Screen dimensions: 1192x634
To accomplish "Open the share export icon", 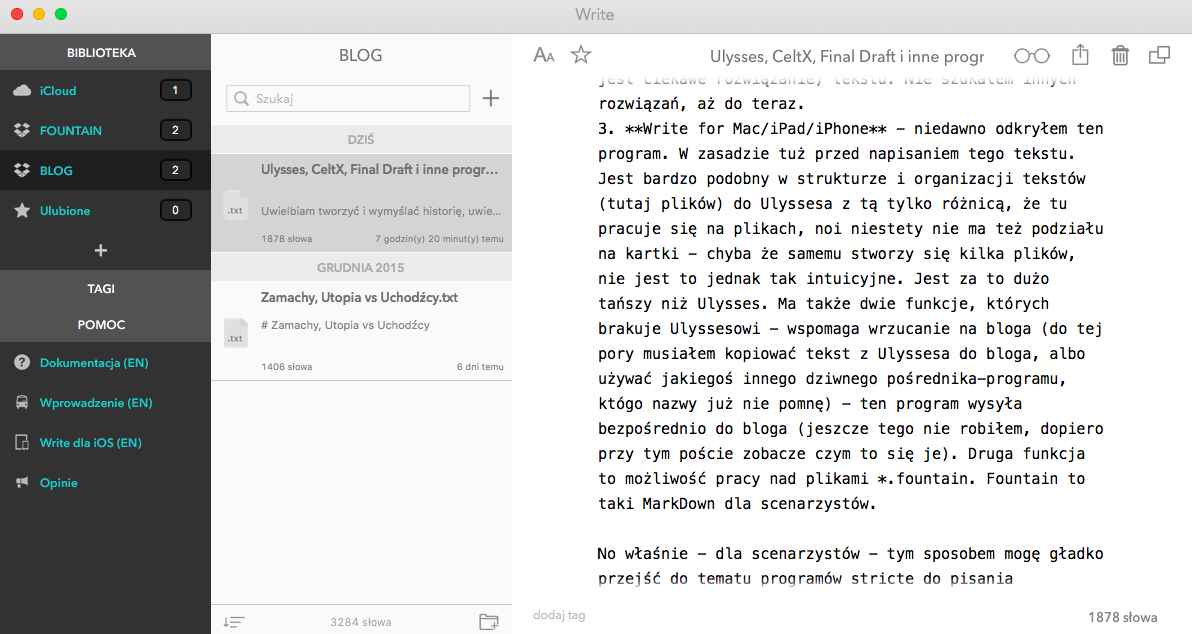I will (x=1080, y=56).
